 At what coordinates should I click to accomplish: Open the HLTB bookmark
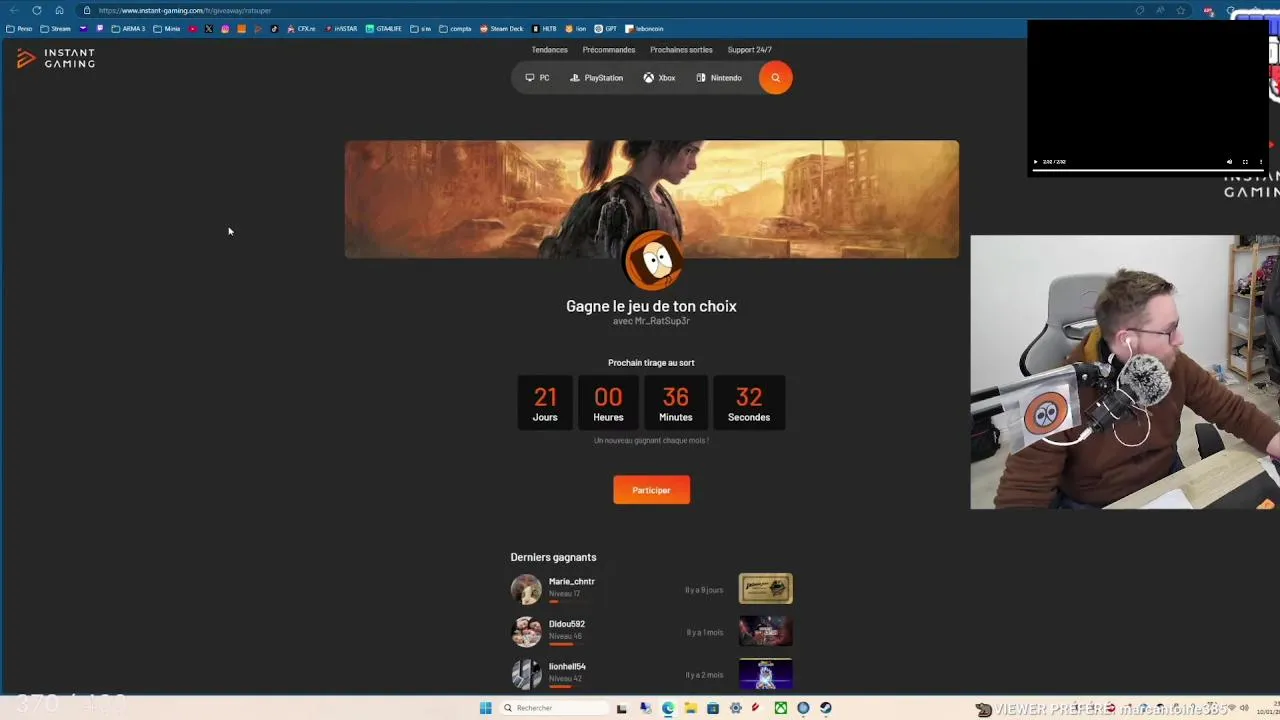[x=545, y=29]
